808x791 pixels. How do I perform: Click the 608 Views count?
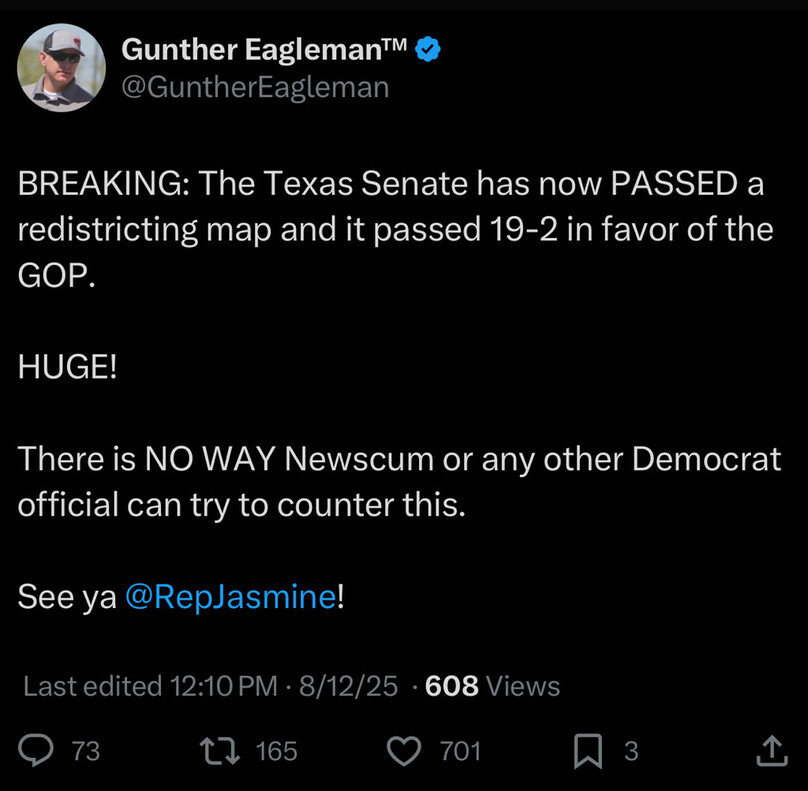[x=492, y=686]
